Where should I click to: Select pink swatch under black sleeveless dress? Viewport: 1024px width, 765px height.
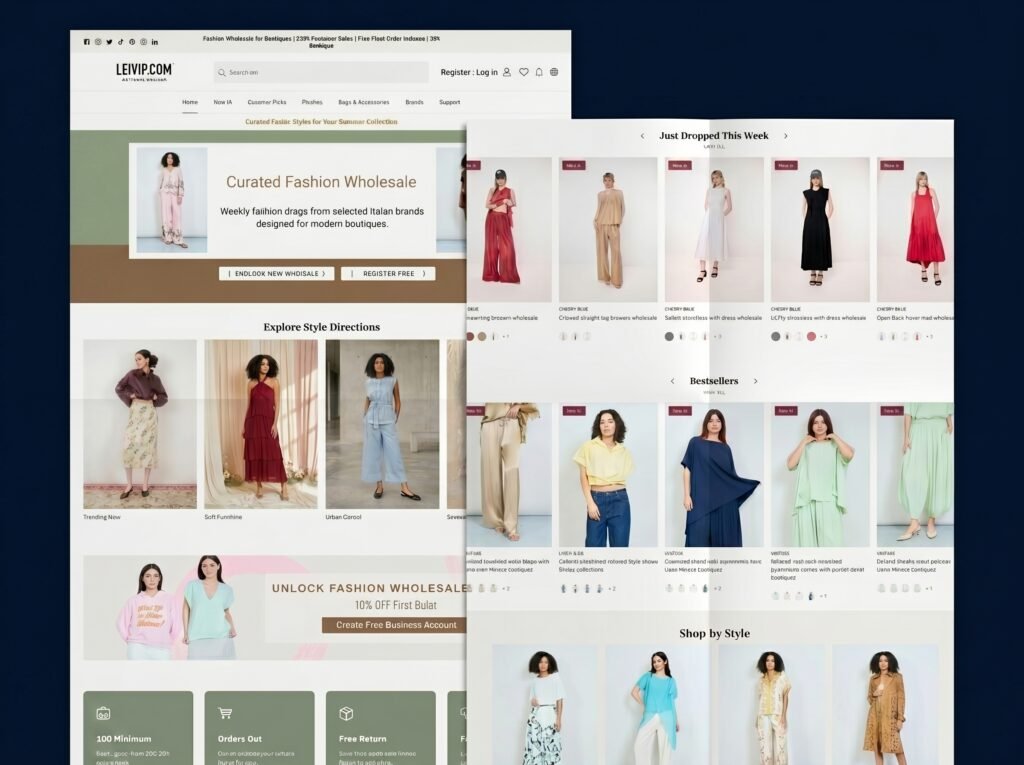point(811,336)
